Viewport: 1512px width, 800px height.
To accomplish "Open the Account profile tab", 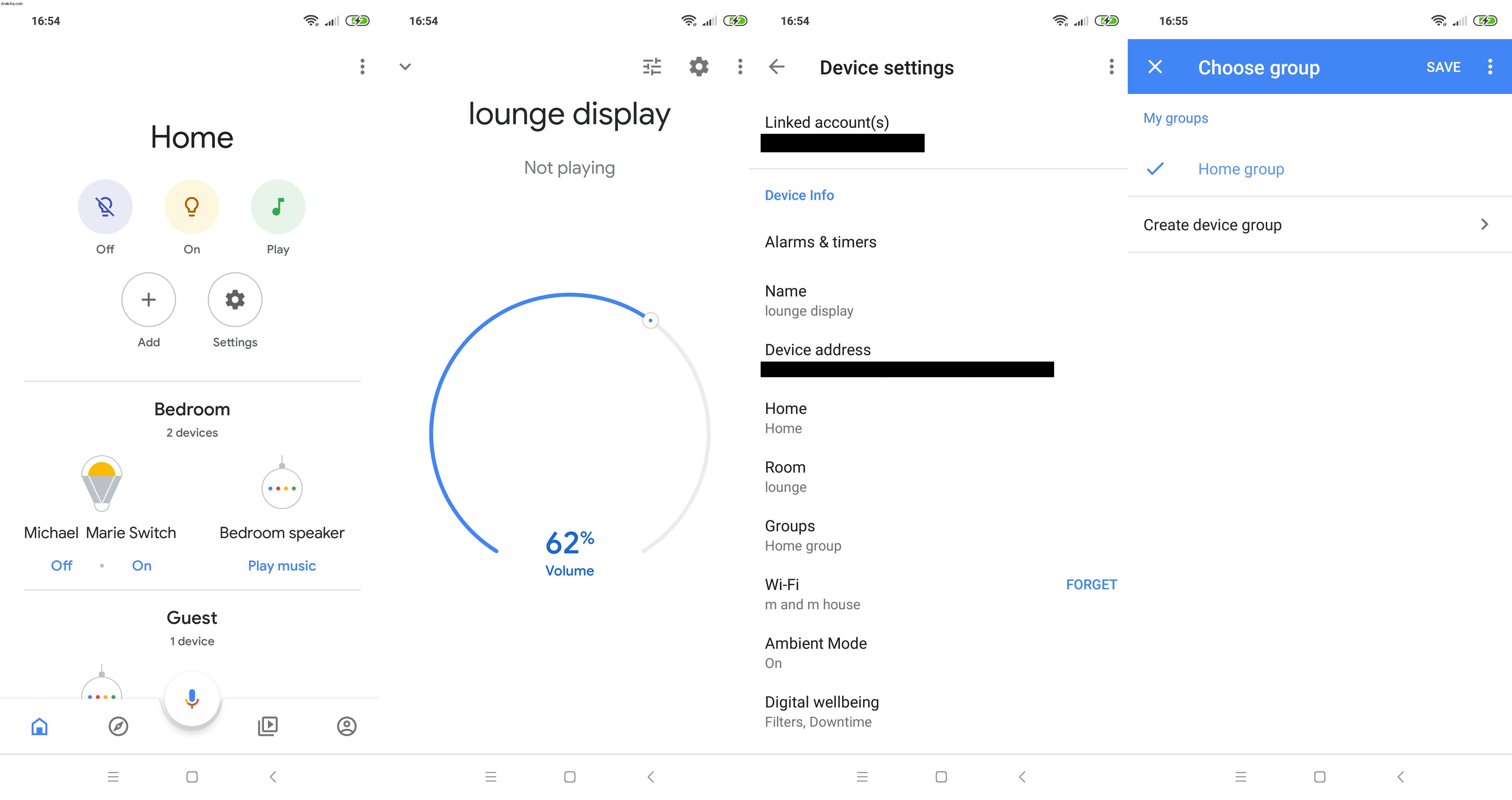I will tap(347, 727).
